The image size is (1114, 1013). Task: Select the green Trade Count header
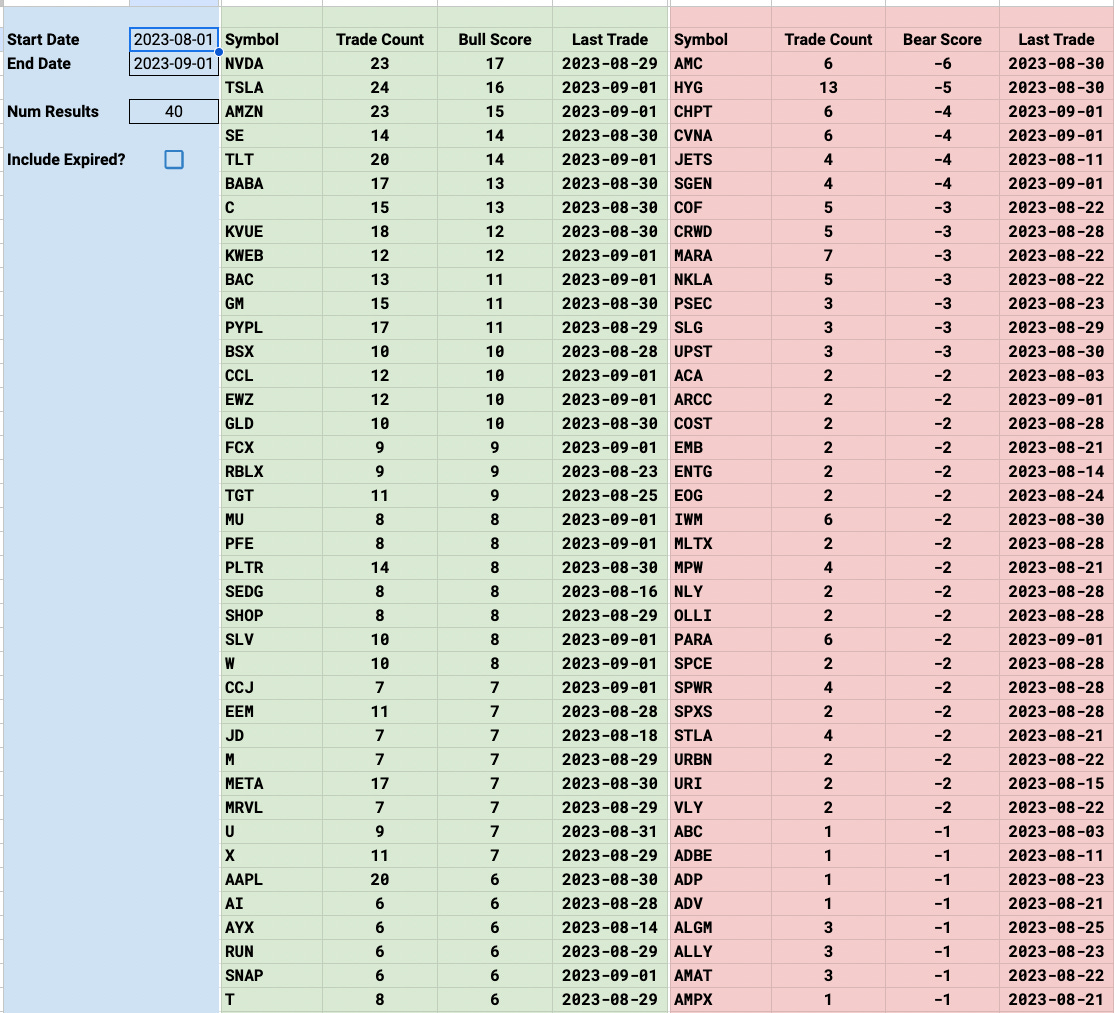pos(380,40)
